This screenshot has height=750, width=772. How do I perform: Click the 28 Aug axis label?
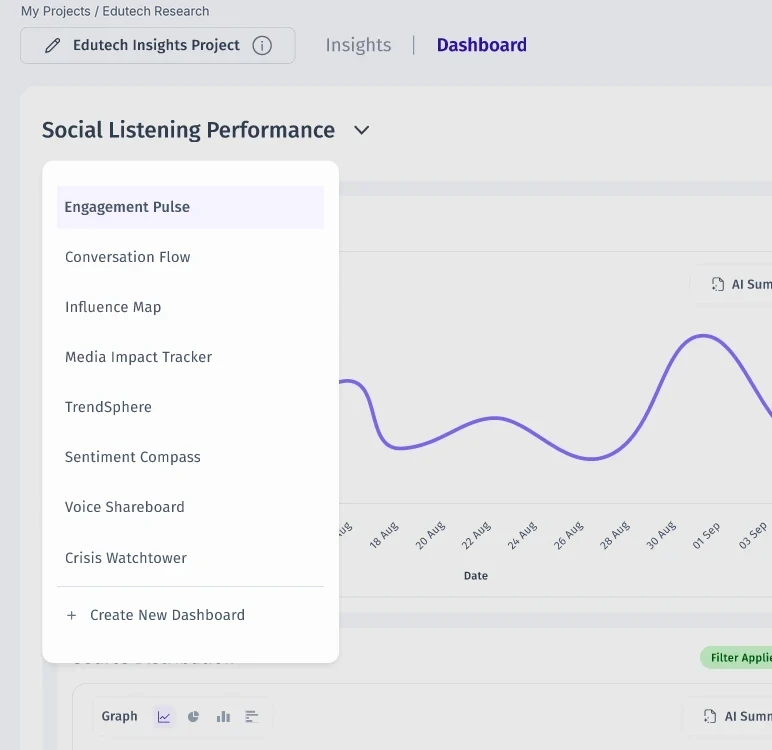coord(614,535)
